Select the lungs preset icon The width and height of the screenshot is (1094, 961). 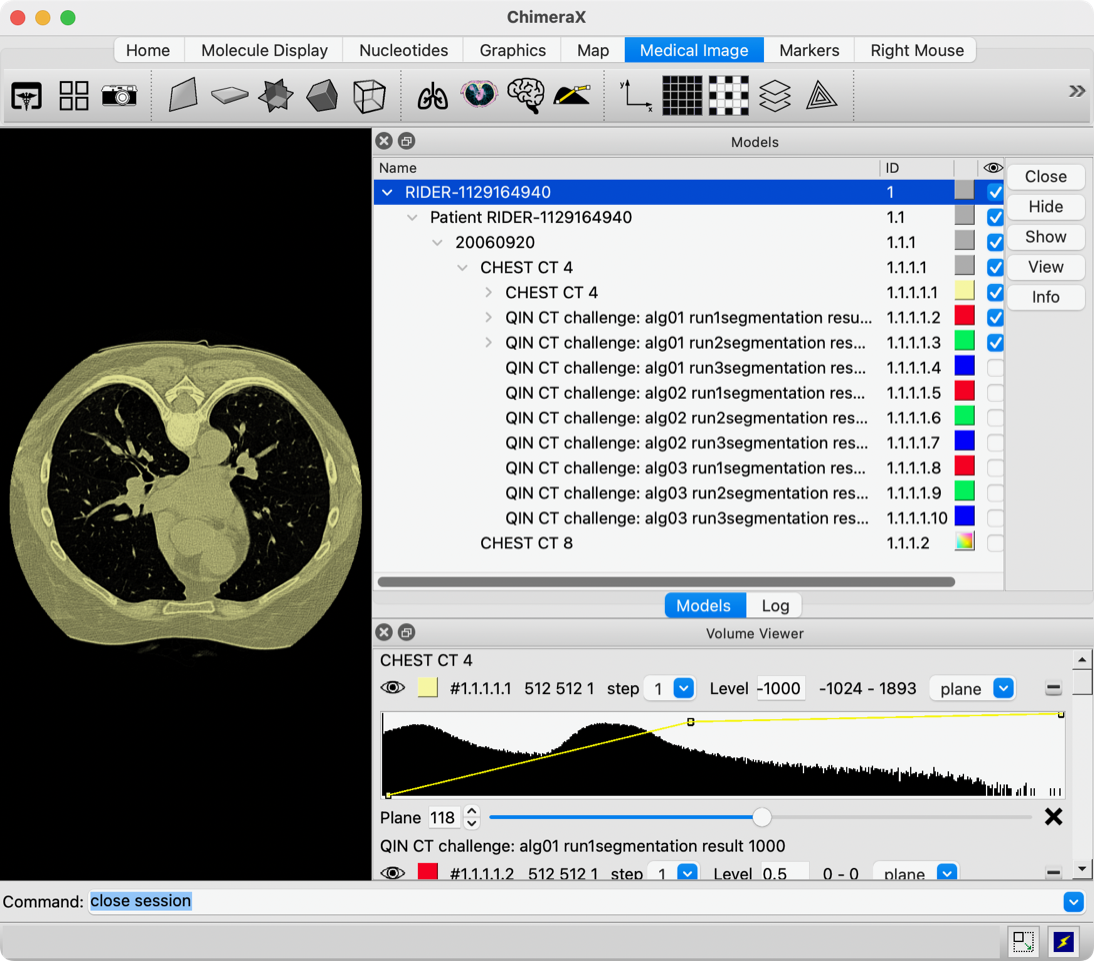[432, 96]
